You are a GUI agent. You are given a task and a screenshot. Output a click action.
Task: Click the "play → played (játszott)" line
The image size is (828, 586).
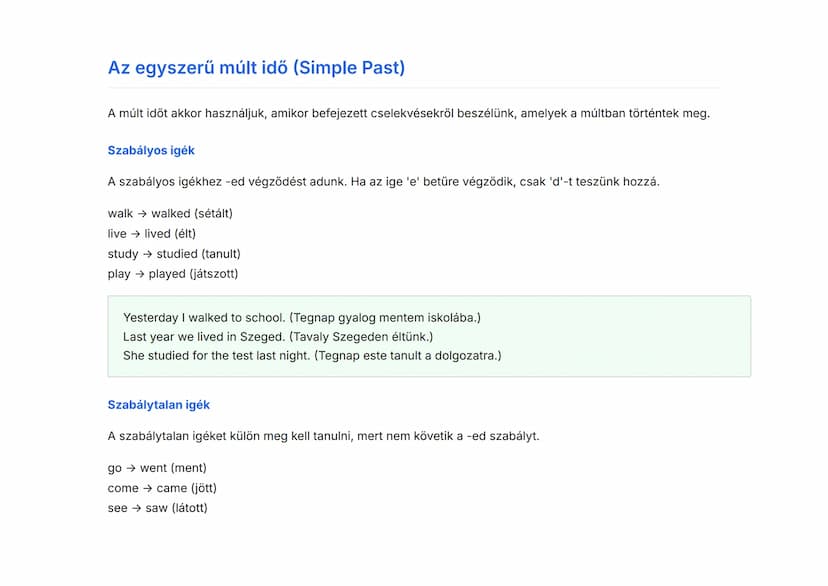point(173,274)
